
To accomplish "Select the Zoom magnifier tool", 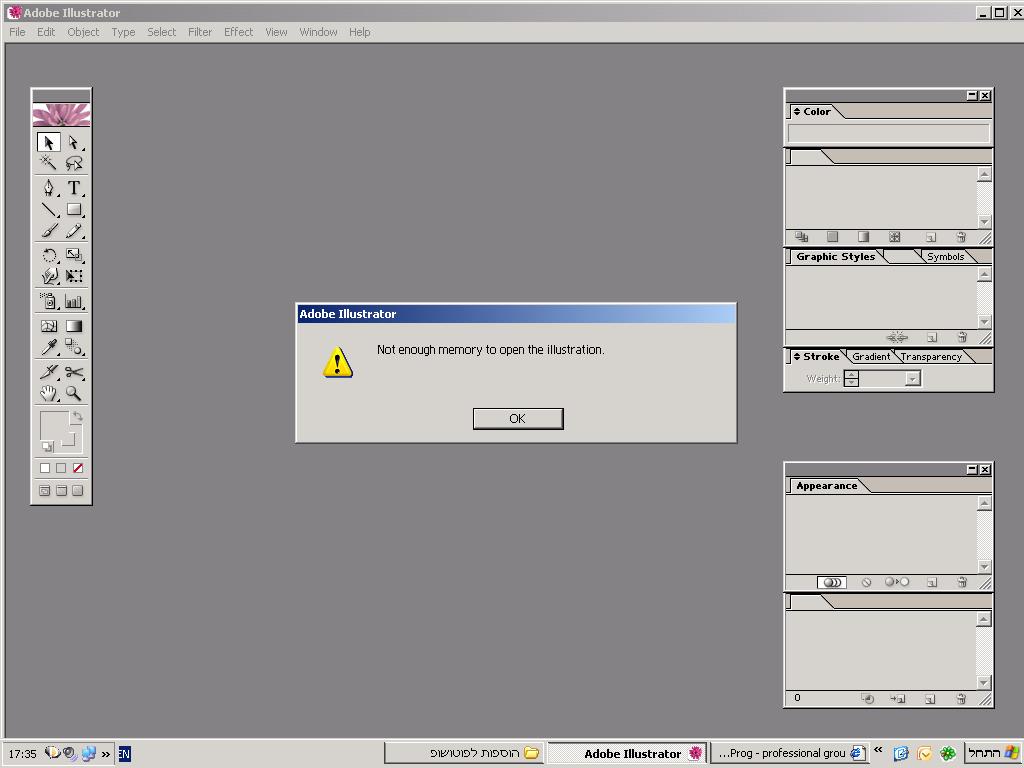I will point(74,393).
